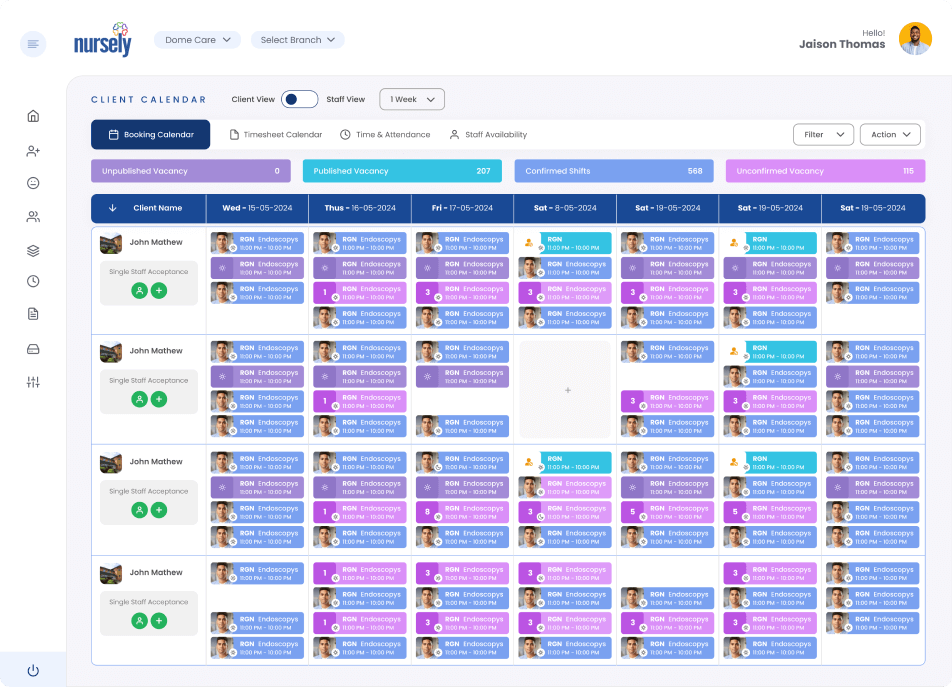Open the hamburger menu icon
Image resolution: width=952 pixels, height=687 pixels.
(33, 44)
